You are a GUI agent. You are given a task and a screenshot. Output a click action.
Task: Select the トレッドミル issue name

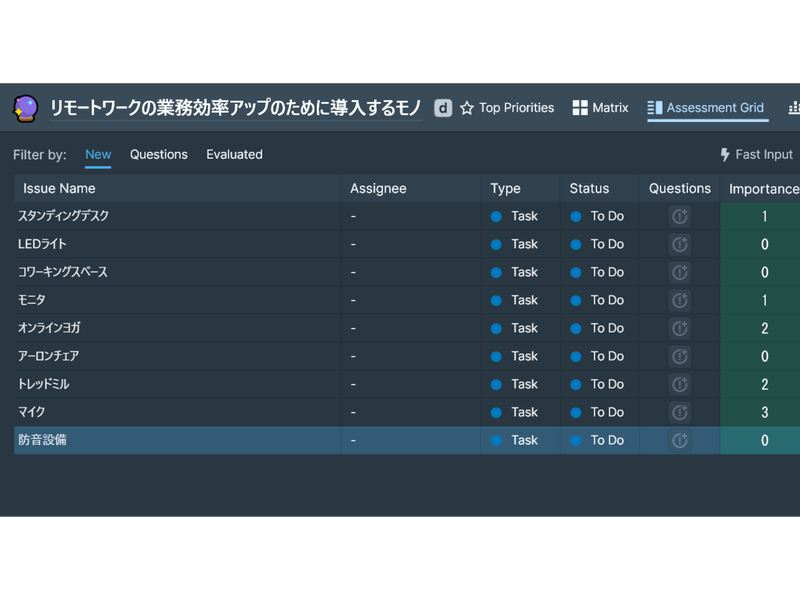click(x=43, y=384)
